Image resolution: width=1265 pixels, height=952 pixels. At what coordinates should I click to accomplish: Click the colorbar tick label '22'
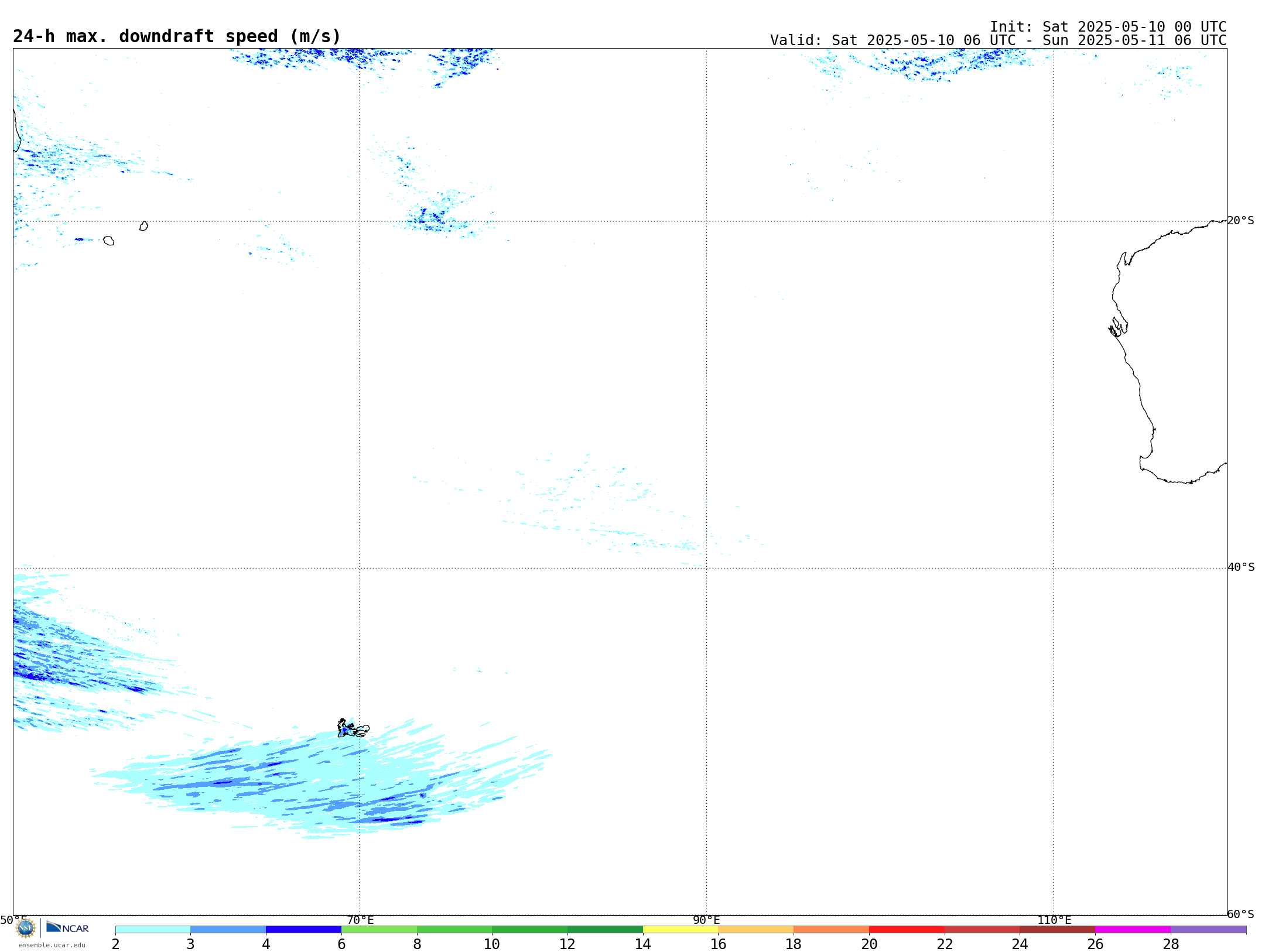click(x=945, y=944)
